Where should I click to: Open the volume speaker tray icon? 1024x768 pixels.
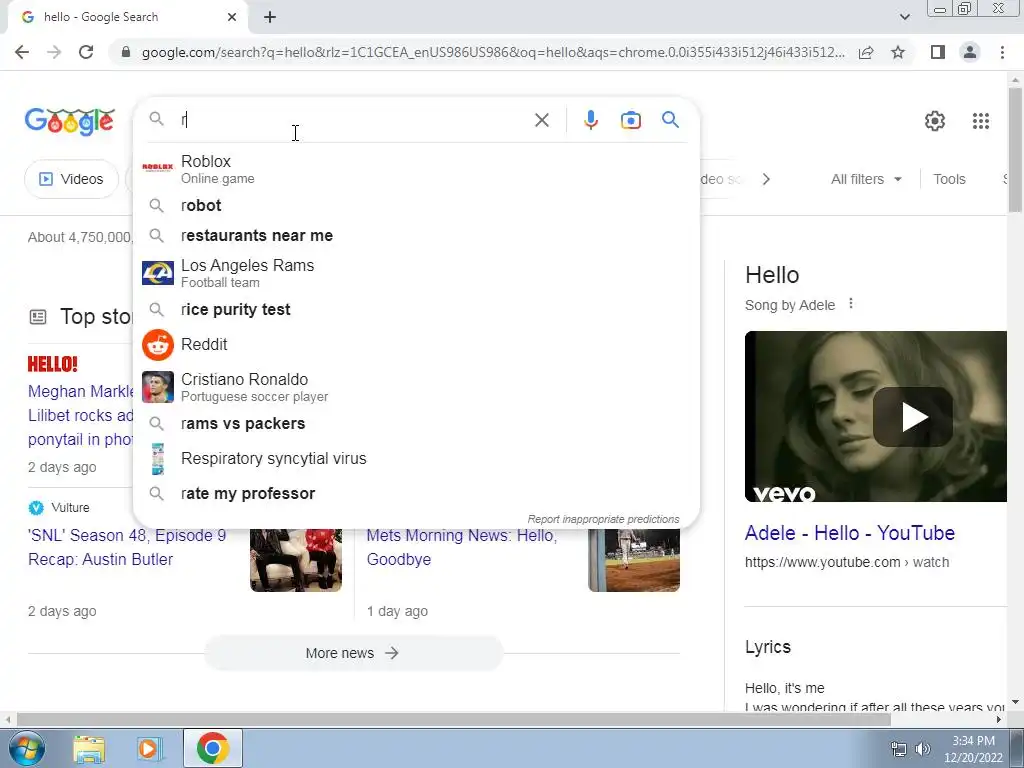(x=923, y=749)
